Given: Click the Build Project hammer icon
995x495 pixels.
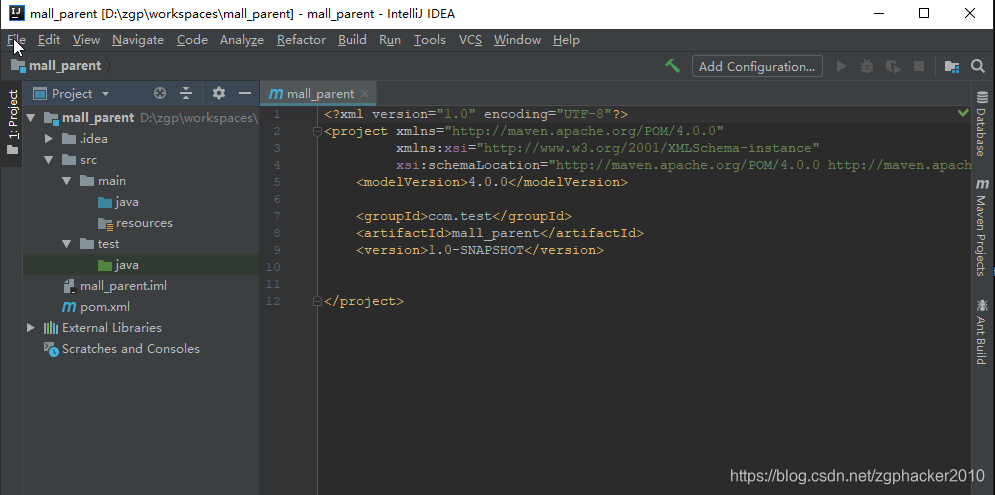Looking at the screenshot, I should [673, 66].
